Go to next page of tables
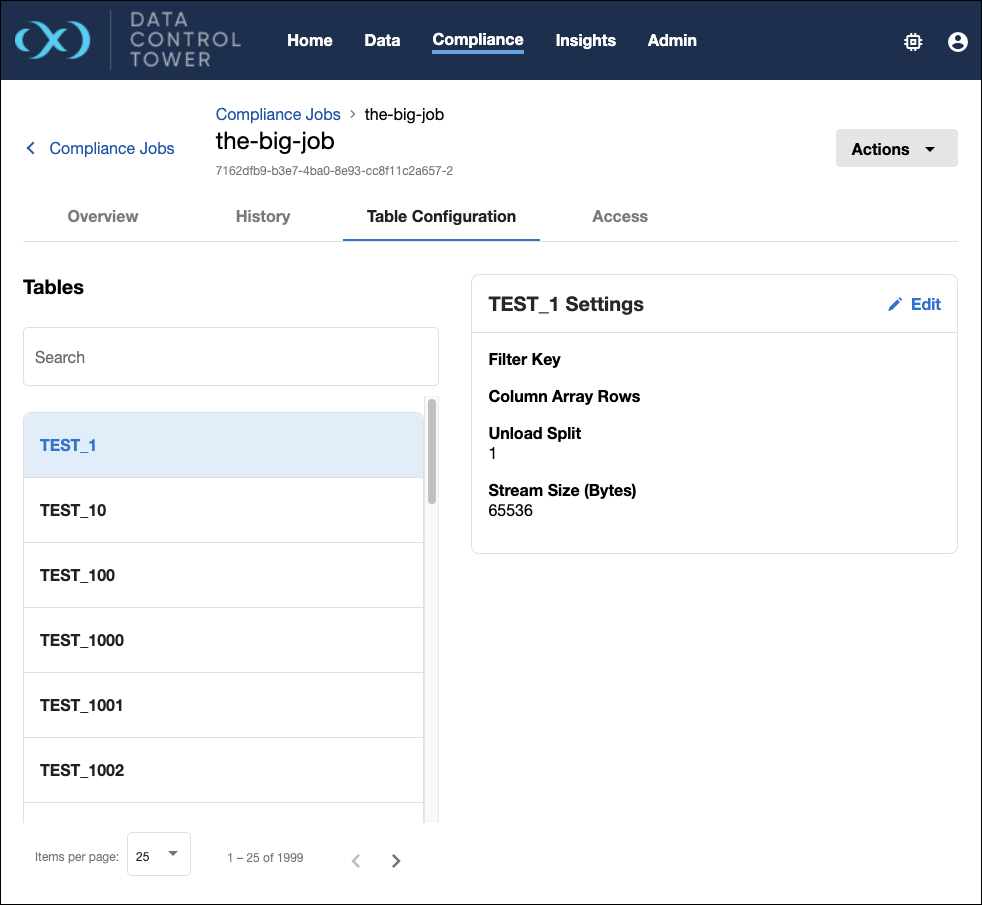The height and width of the screenshot is (905, 982). click(396, 860)
